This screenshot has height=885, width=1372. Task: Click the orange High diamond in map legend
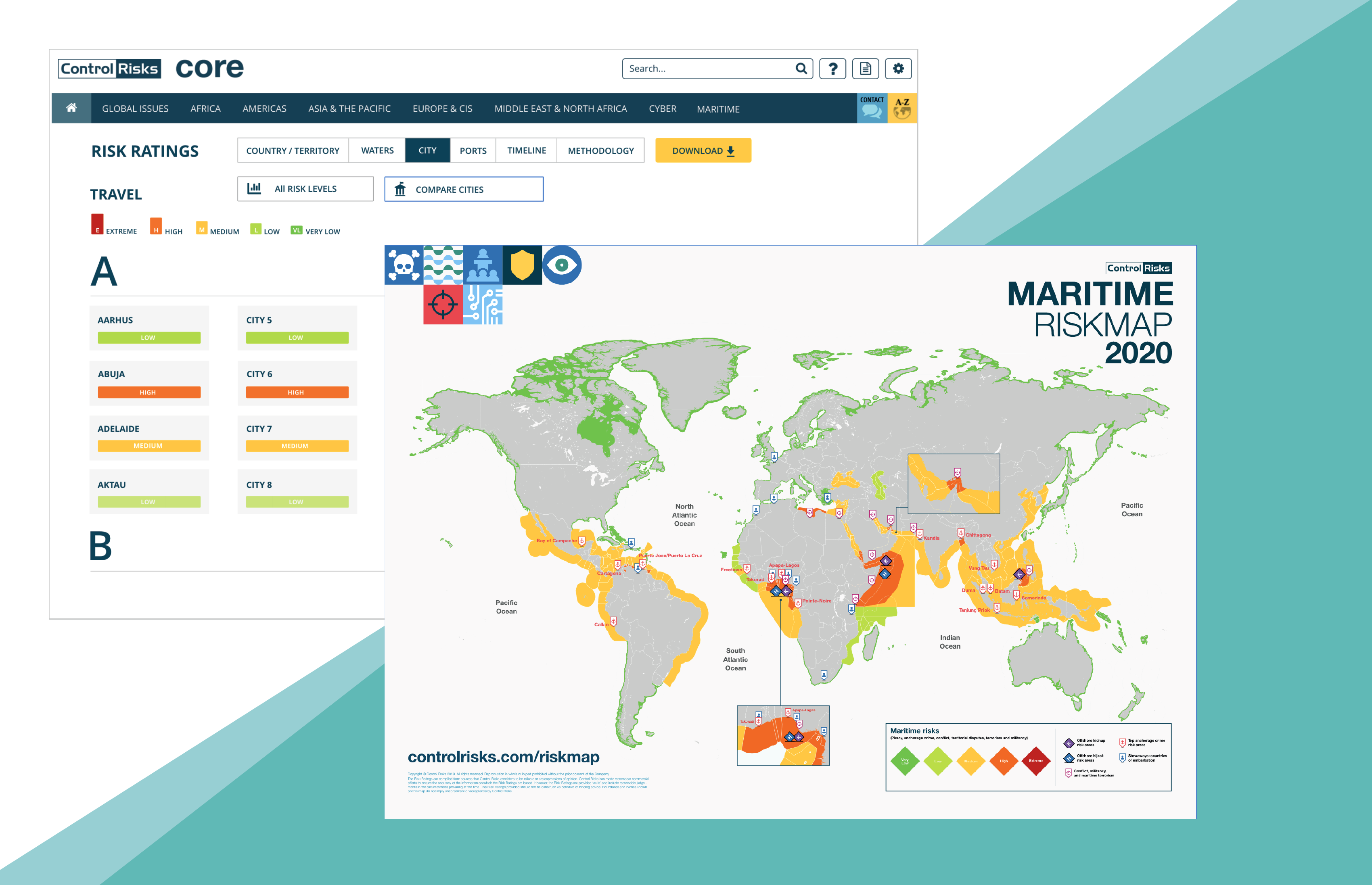(x=1004, y=761)
